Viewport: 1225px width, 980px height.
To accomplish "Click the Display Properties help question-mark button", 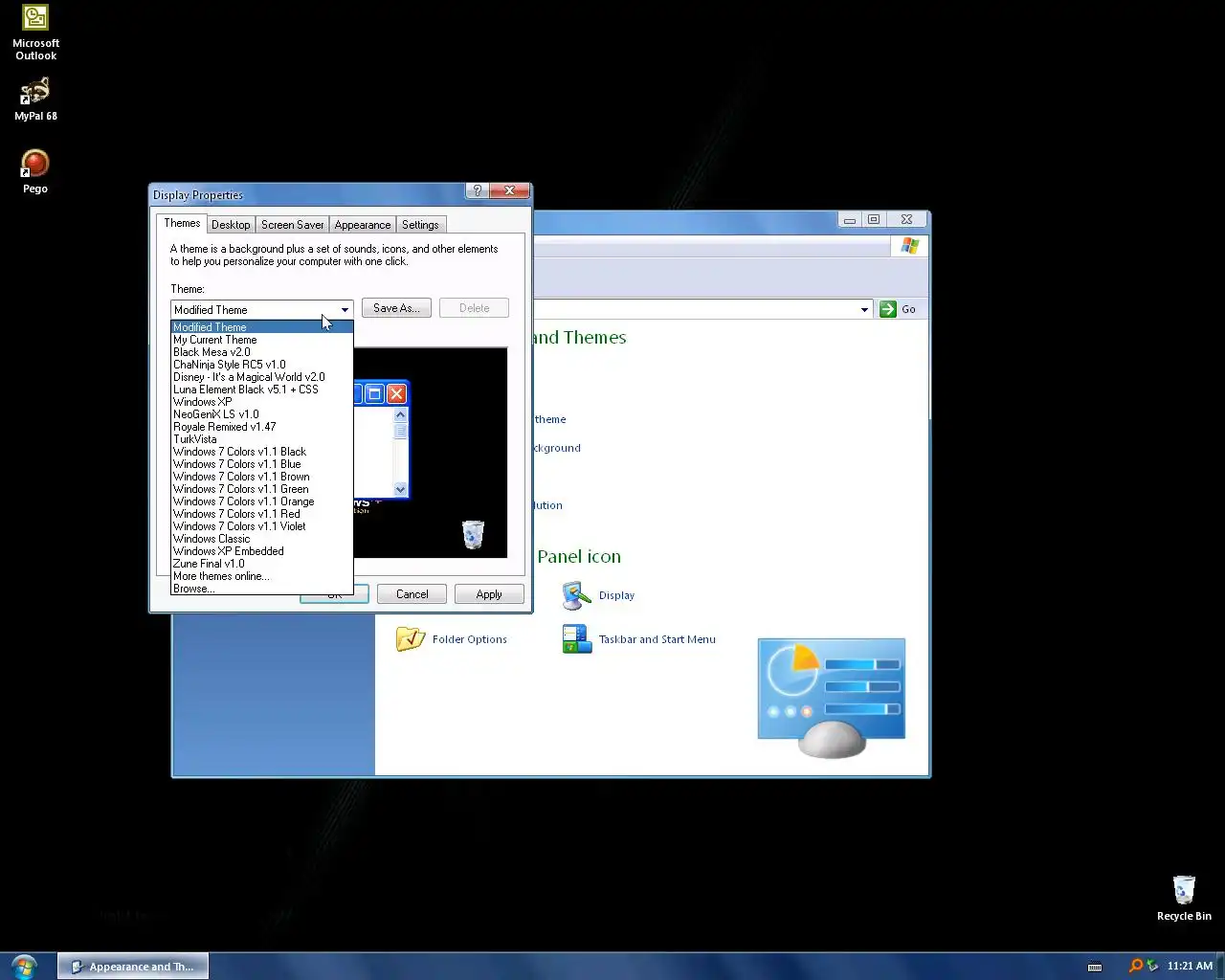I will click(x=478, y=190).
